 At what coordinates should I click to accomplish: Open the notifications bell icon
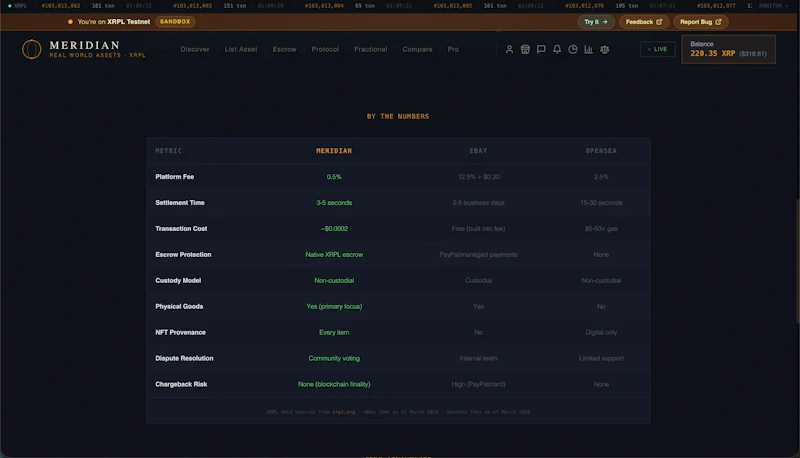click(x=557, y=49)
